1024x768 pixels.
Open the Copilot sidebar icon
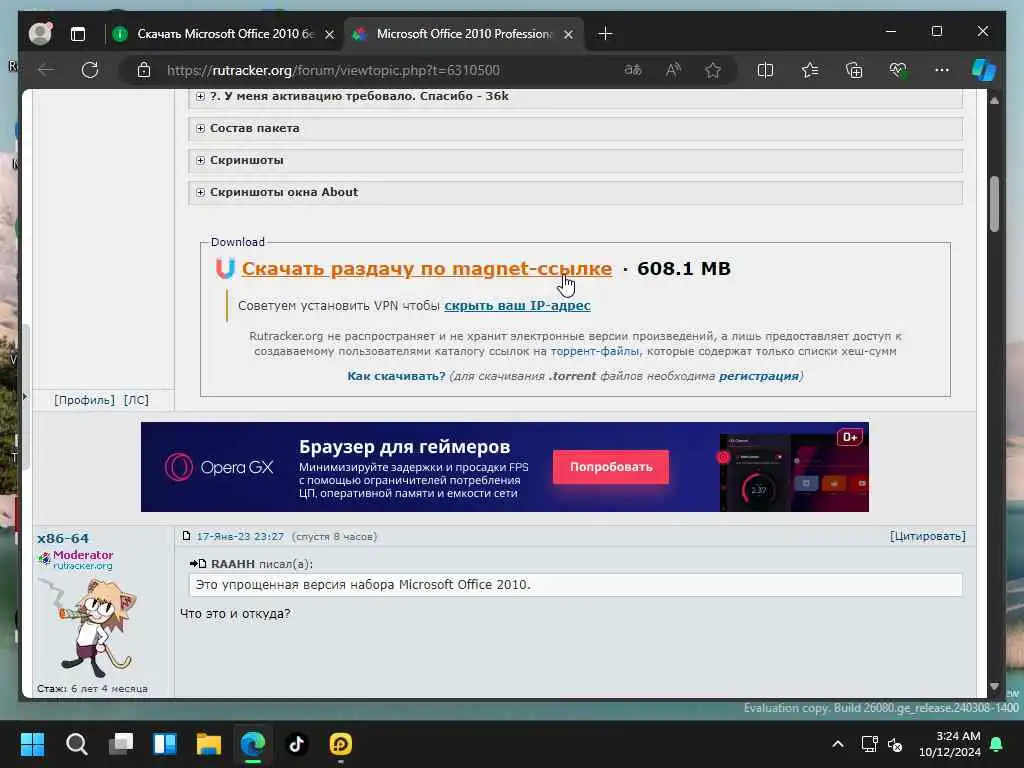pos(984,70)
